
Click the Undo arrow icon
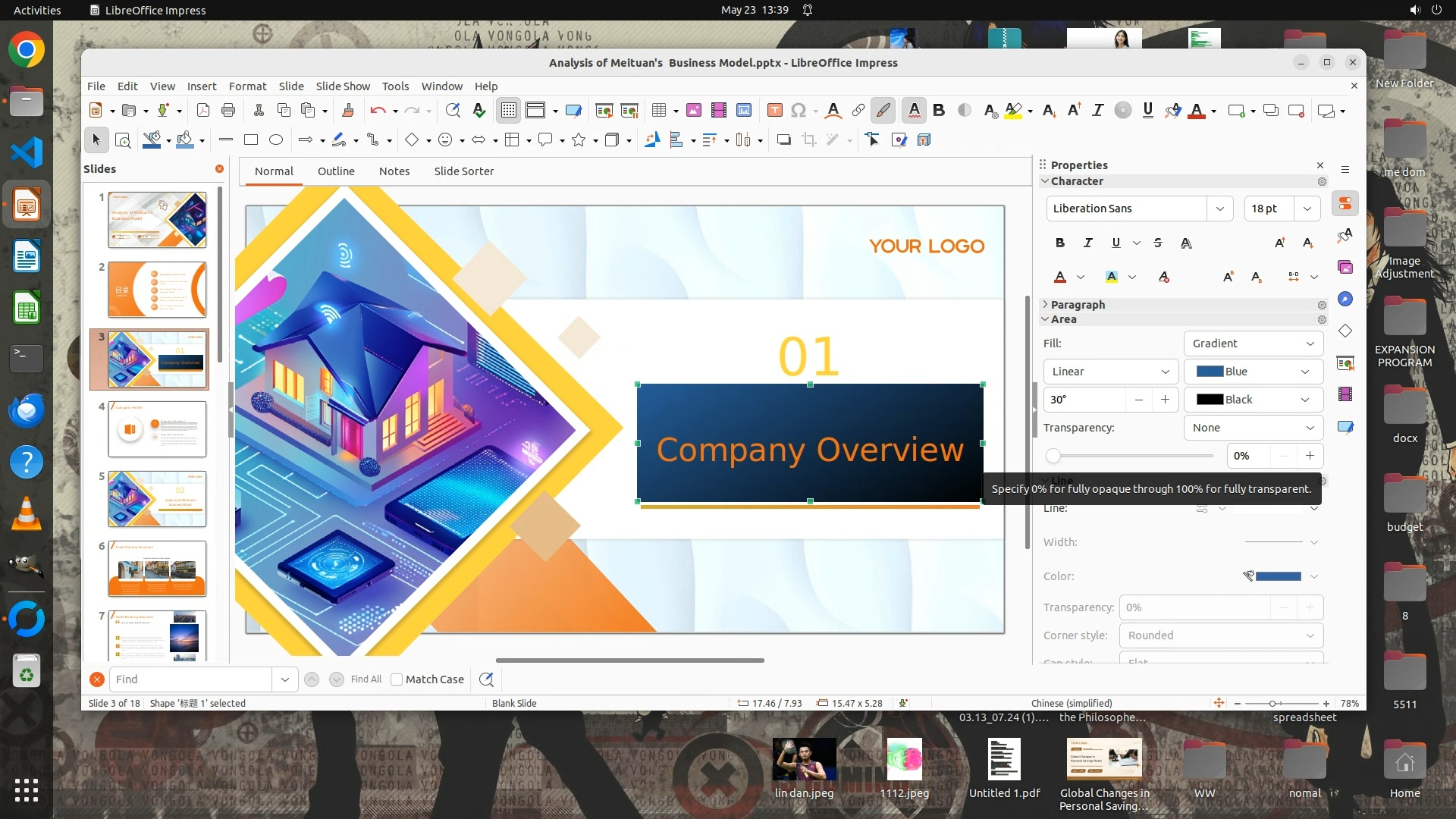click(378, 111)
